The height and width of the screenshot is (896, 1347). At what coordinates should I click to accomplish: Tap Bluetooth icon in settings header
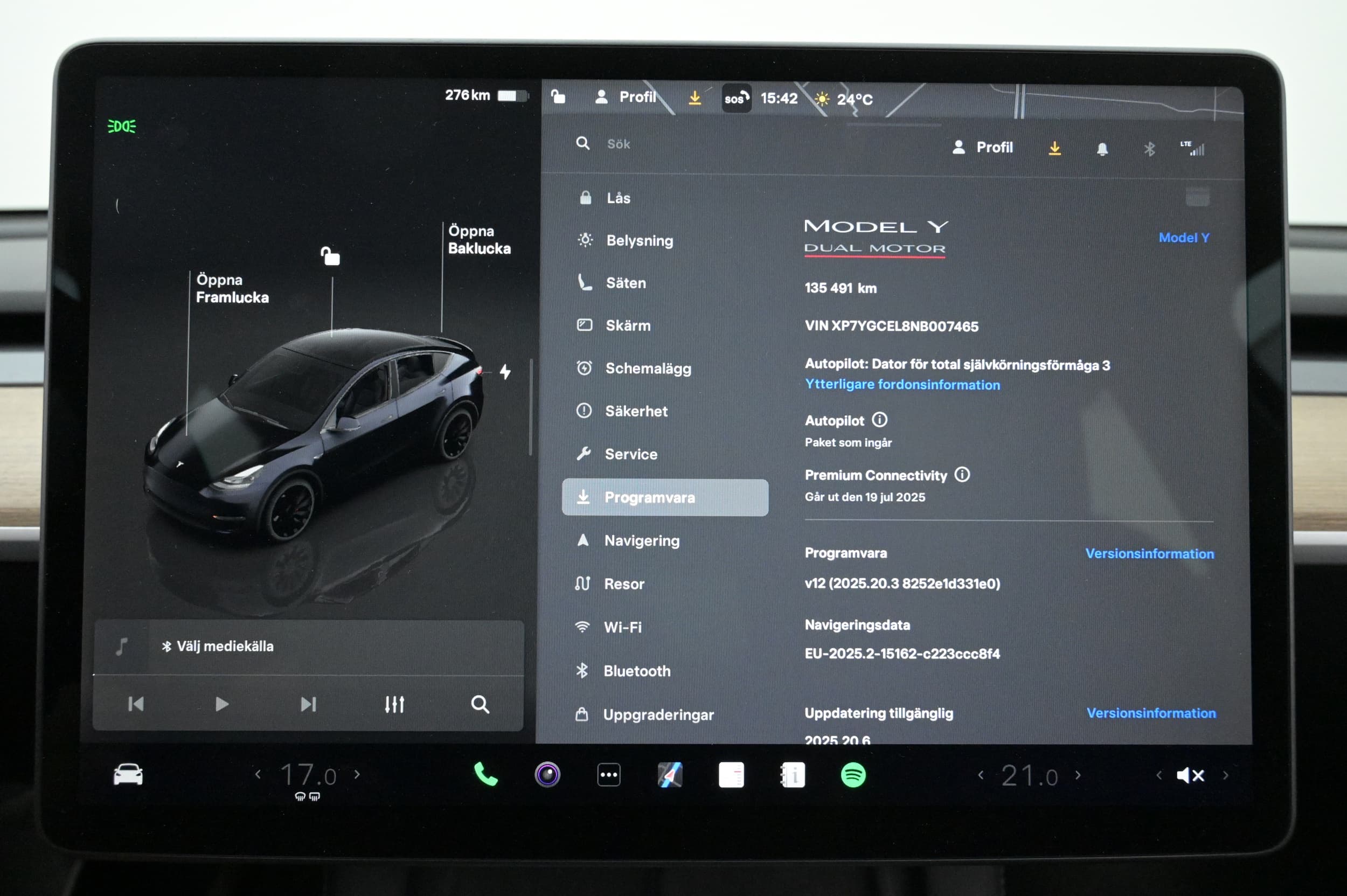point(1149,149)
